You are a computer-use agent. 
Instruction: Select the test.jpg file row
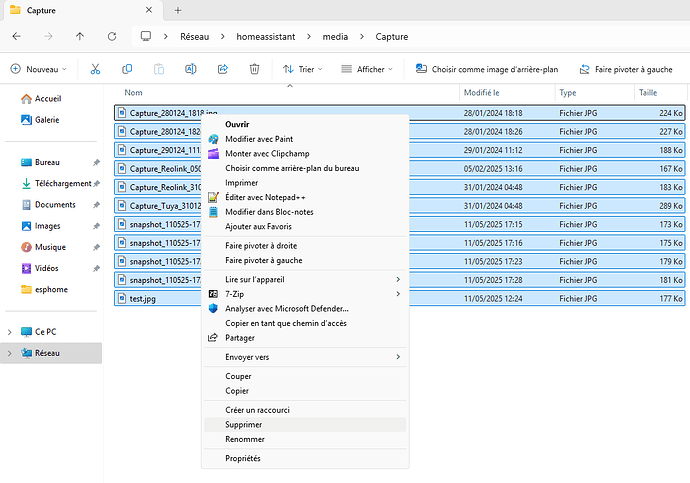400,298
